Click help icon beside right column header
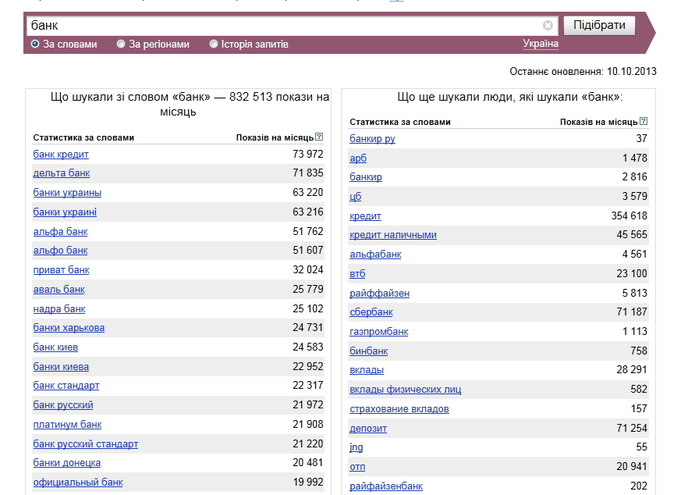Viewport: 688px width, 495px height. 643,121
